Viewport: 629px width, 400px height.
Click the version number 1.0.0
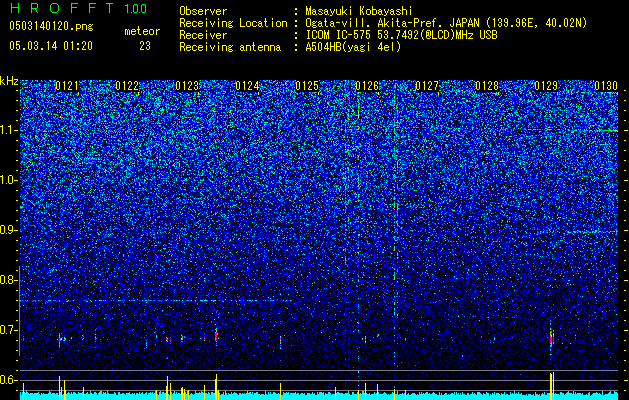[x=135, y=8]
